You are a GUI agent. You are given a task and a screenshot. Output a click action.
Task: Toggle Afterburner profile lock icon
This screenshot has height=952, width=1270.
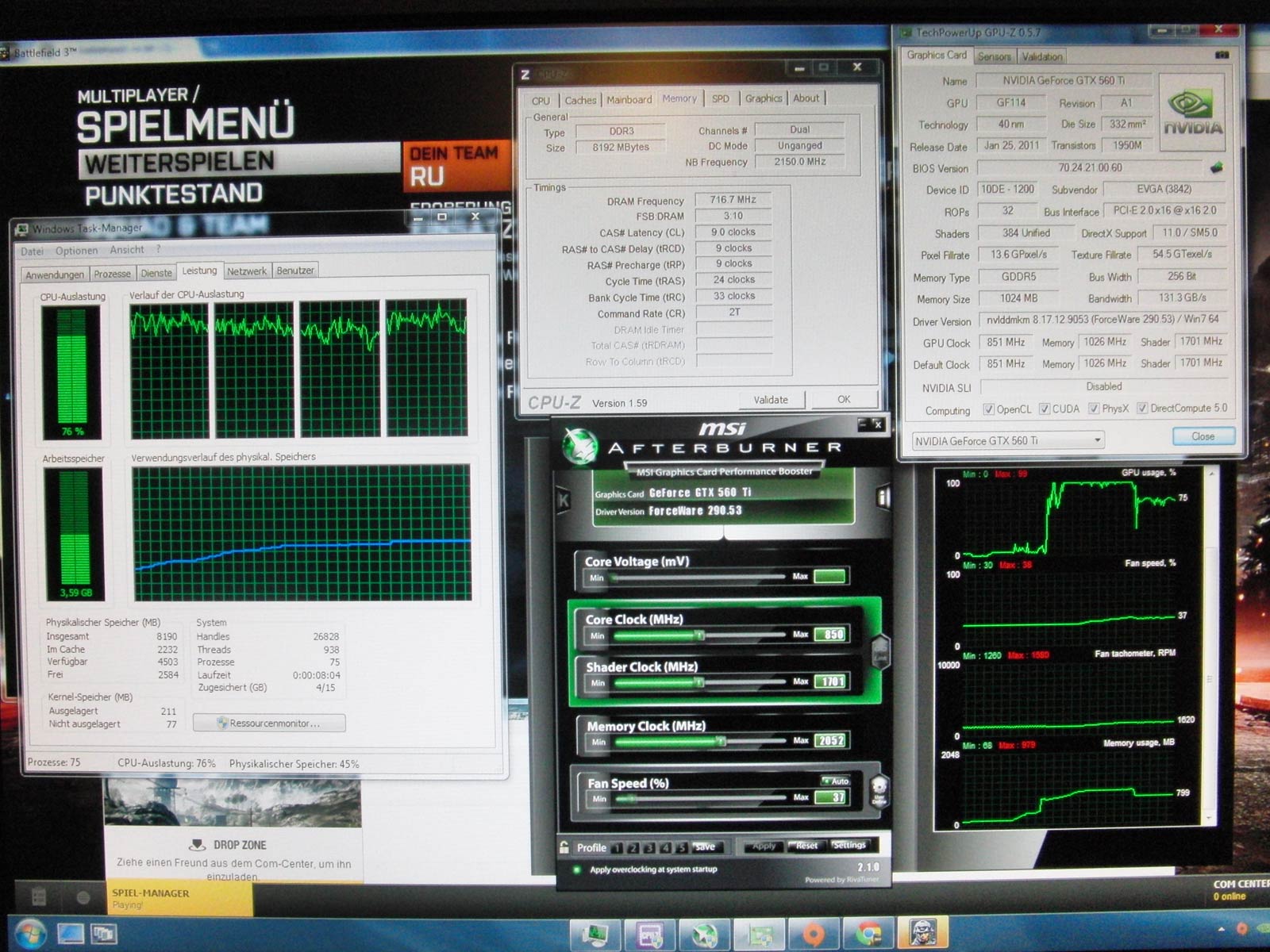tap(564, 846)
